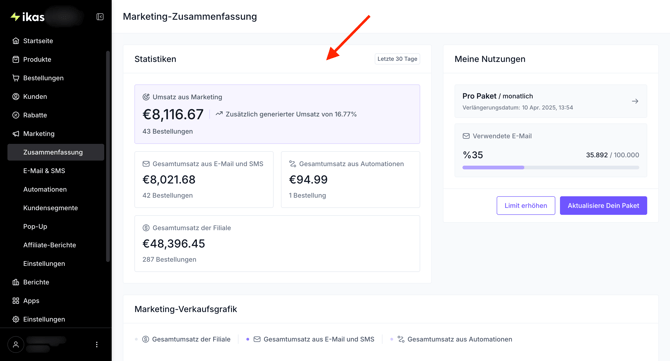Open the Letzte 30 Tage period selector
Viewport: 670px width, 361px height.
click(x=397, y=59)
